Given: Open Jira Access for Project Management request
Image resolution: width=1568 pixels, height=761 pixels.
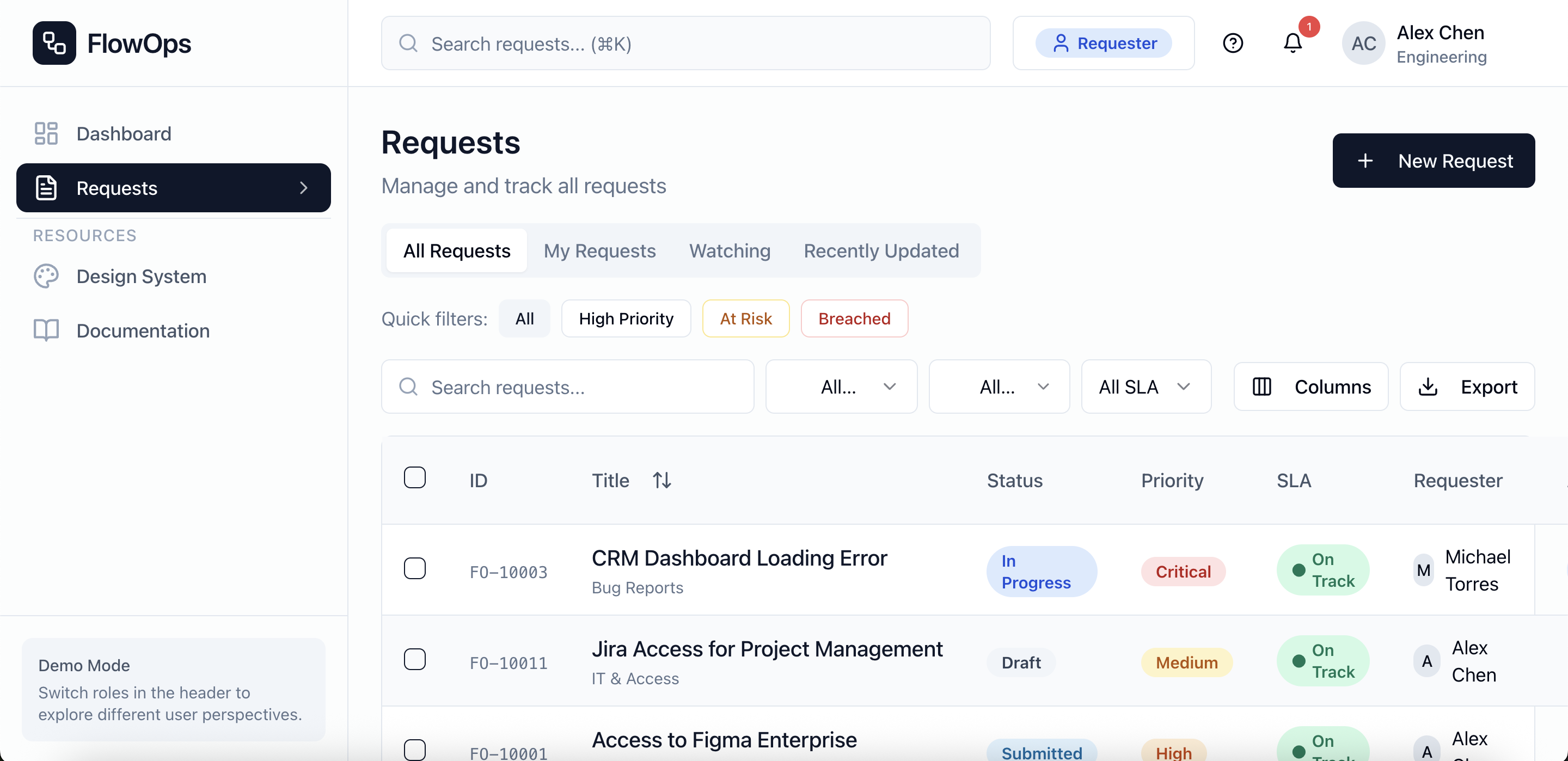Looking at the screenshot, I should pos(767,648).
